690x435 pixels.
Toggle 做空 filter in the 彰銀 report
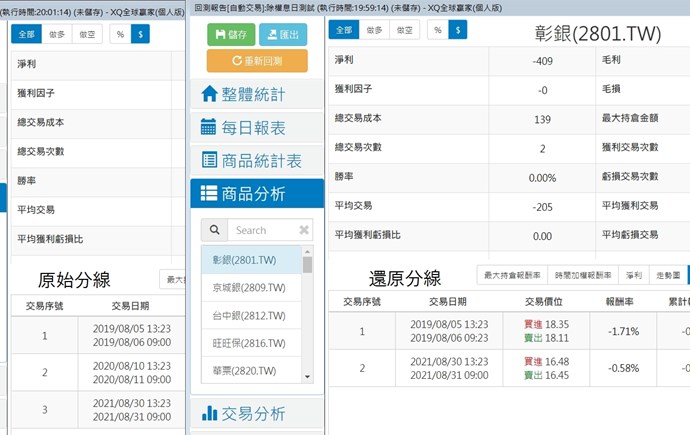(403, 30)
